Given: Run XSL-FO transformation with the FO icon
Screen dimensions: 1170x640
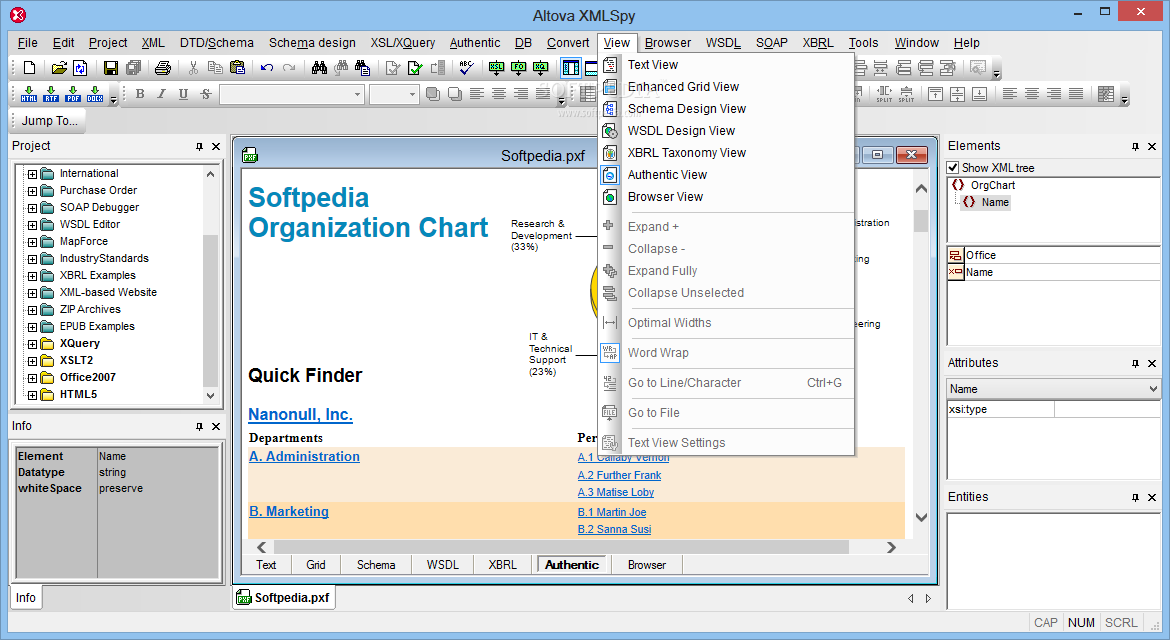Looking at the screenshot, I should [x=519, y=68].
